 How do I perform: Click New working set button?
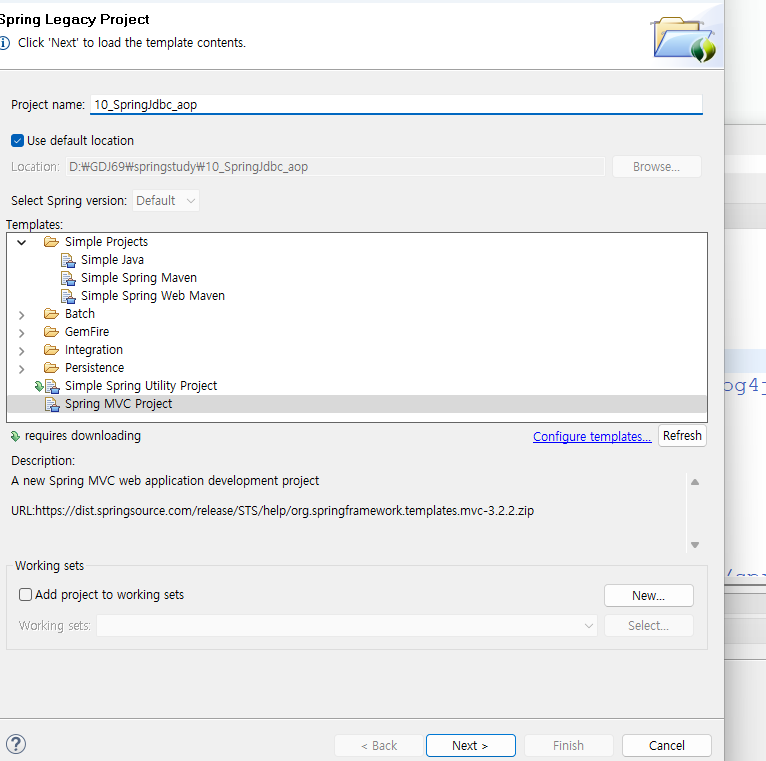point(648,595)
